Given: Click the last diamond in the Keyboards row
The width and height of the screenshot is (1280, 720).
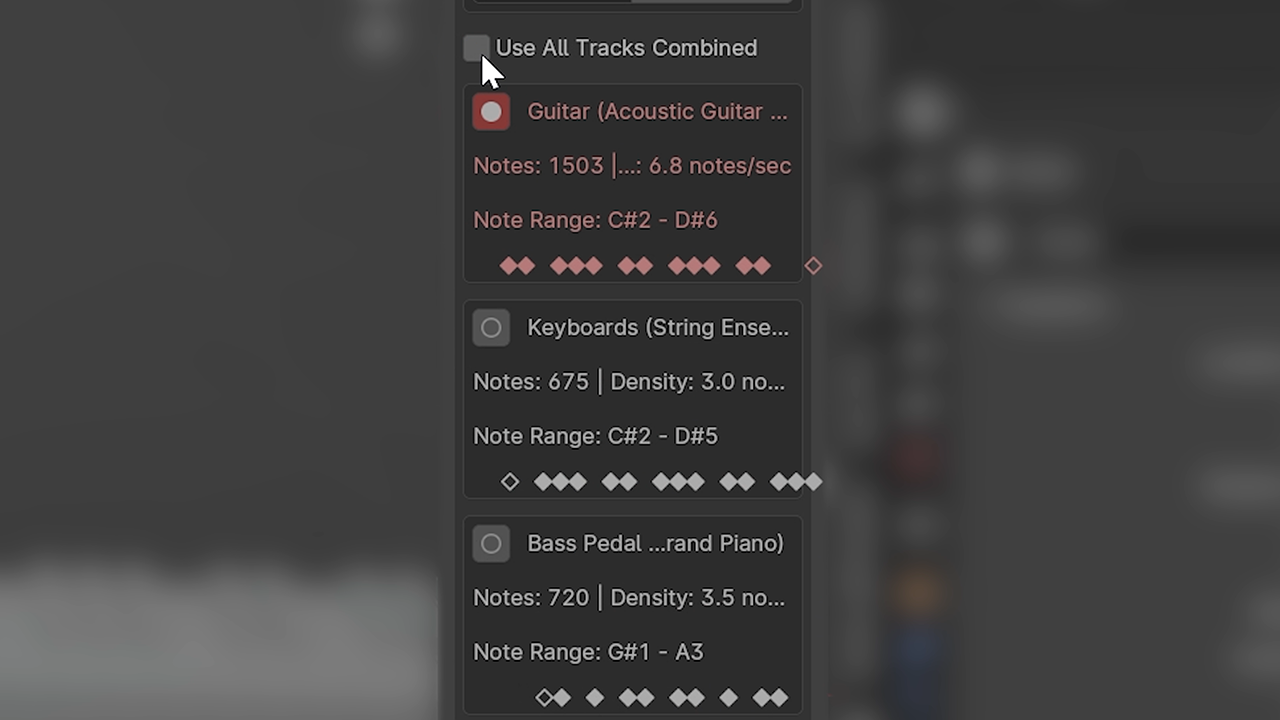Looking at the screenshot, I should (813, 482).
